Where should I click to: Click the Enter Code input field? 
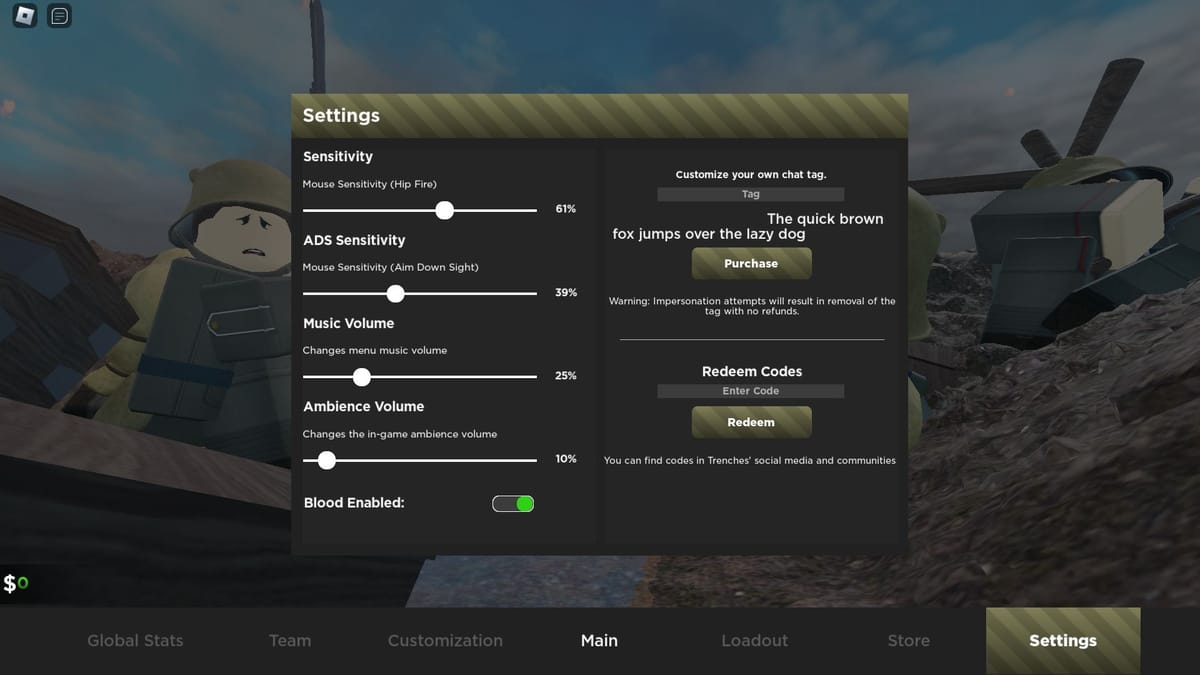tap(750, 391)
